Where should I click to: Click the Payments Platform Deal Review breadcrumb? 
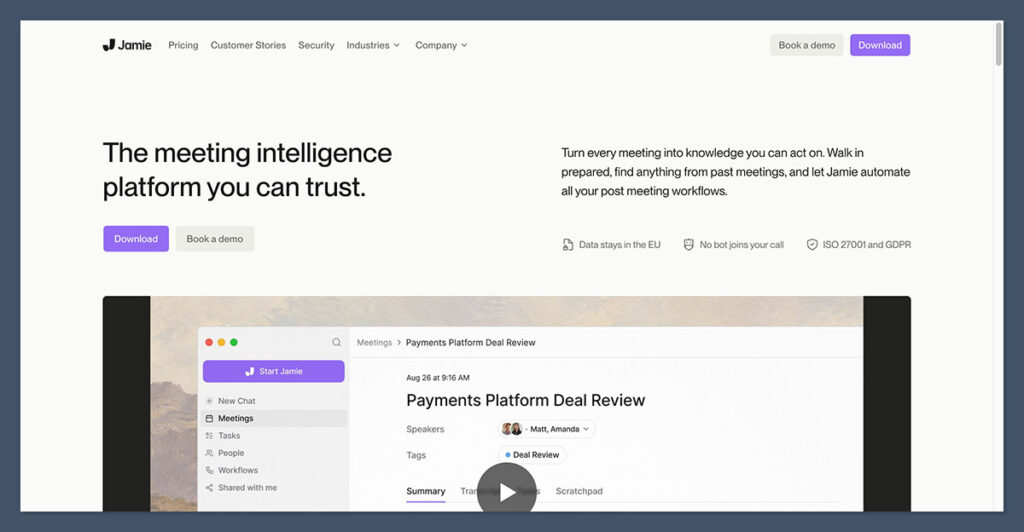[x=470, y=343]
